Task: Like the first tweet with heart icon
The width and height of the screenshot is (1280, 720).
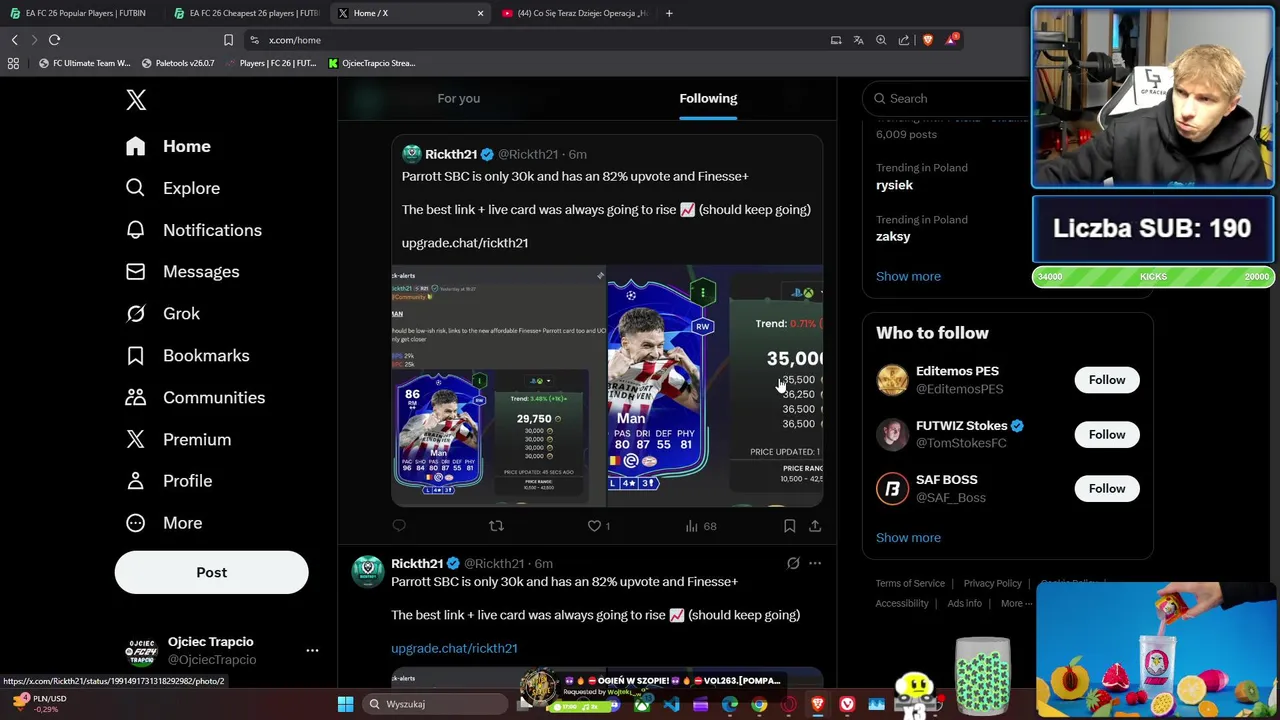Action: coord(594,526)
